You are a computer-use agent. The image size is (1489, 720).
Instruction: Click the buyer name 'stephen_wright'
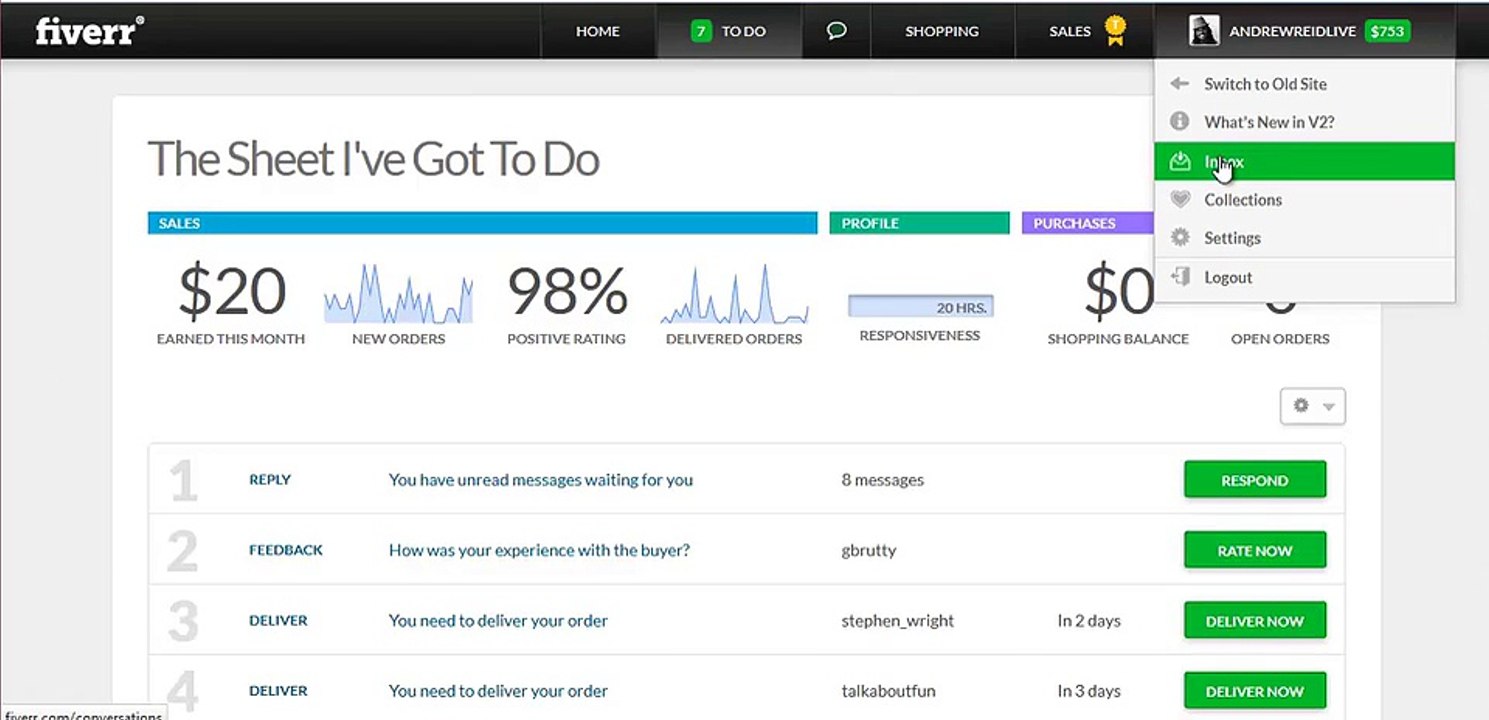click(x=898, y=621)
